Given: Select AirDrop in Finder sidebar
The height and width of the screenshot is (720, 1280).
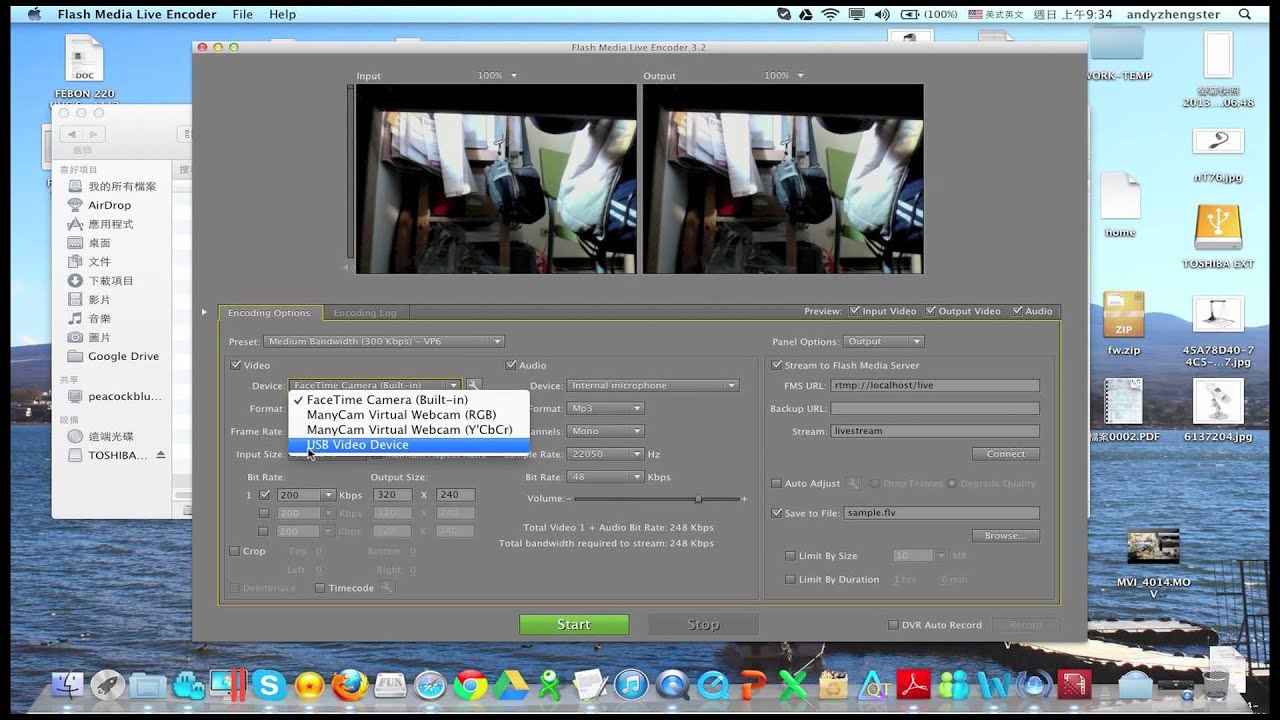Looking at the screenshot, I should [x=109, y=205].
